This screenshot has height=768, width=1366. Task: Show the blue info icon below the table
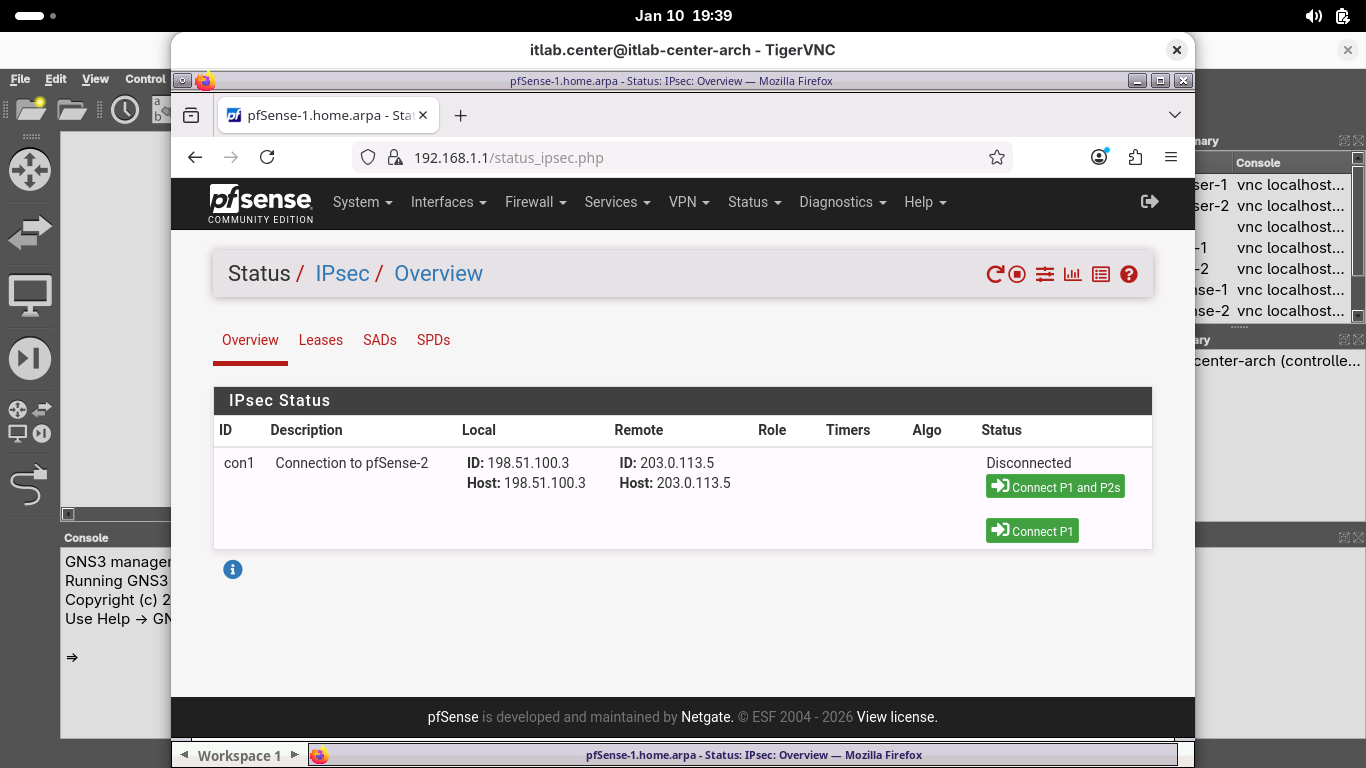tap(233, 570)
